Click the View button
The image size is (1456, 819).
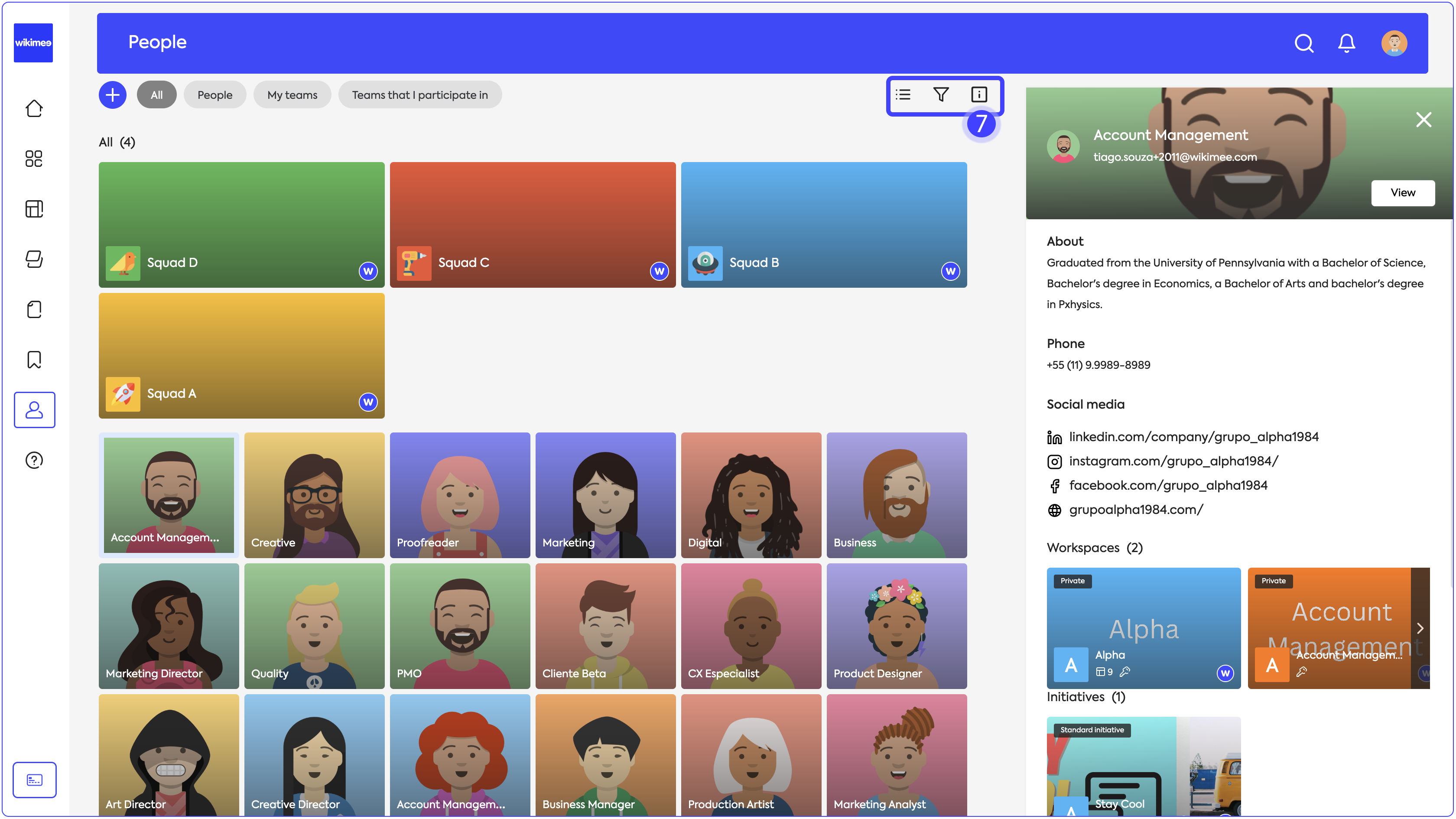(x=1402, y=193)
